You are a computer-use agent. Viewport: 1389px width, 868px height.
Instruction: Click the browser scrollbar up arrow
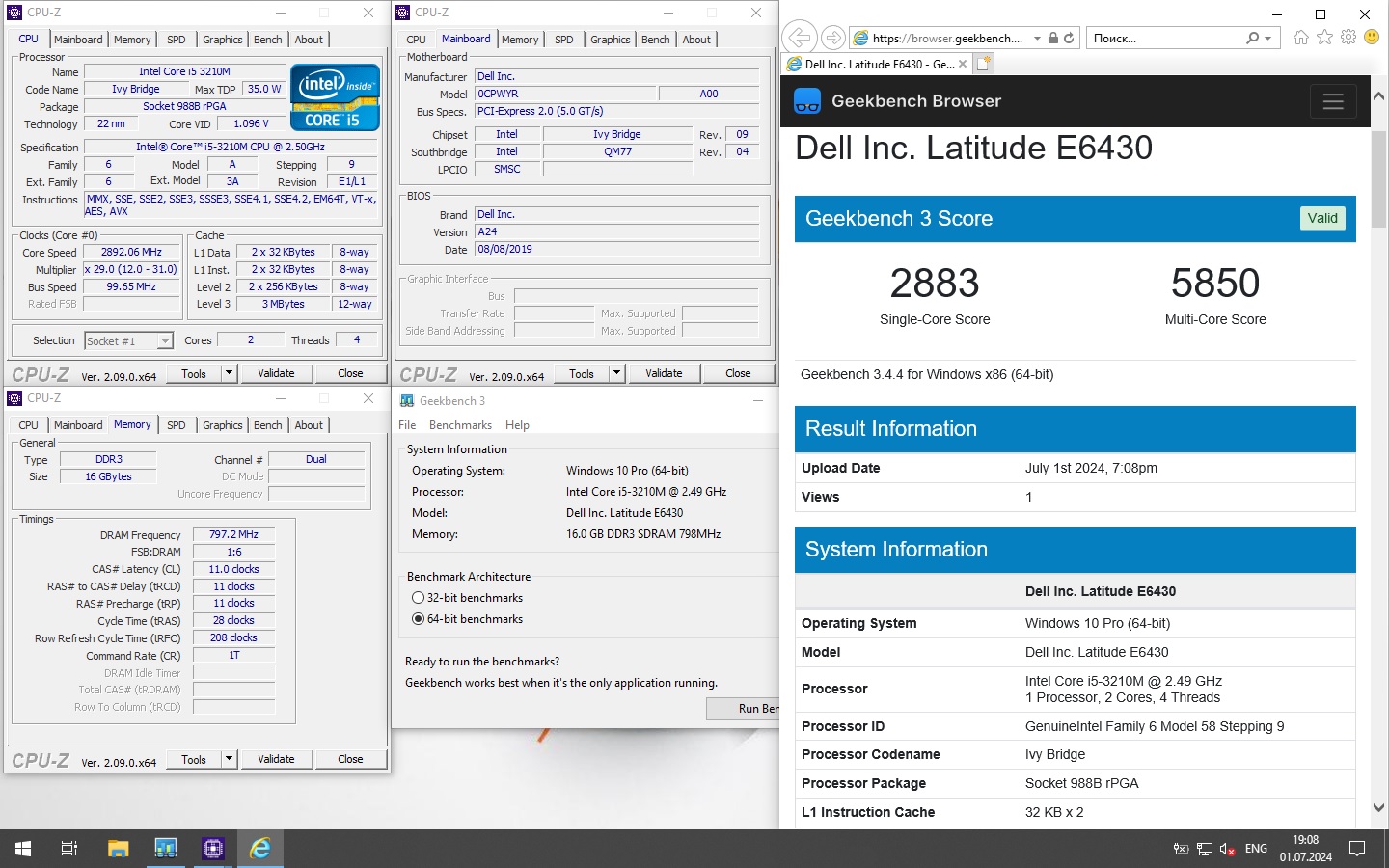click(1378, 95)
